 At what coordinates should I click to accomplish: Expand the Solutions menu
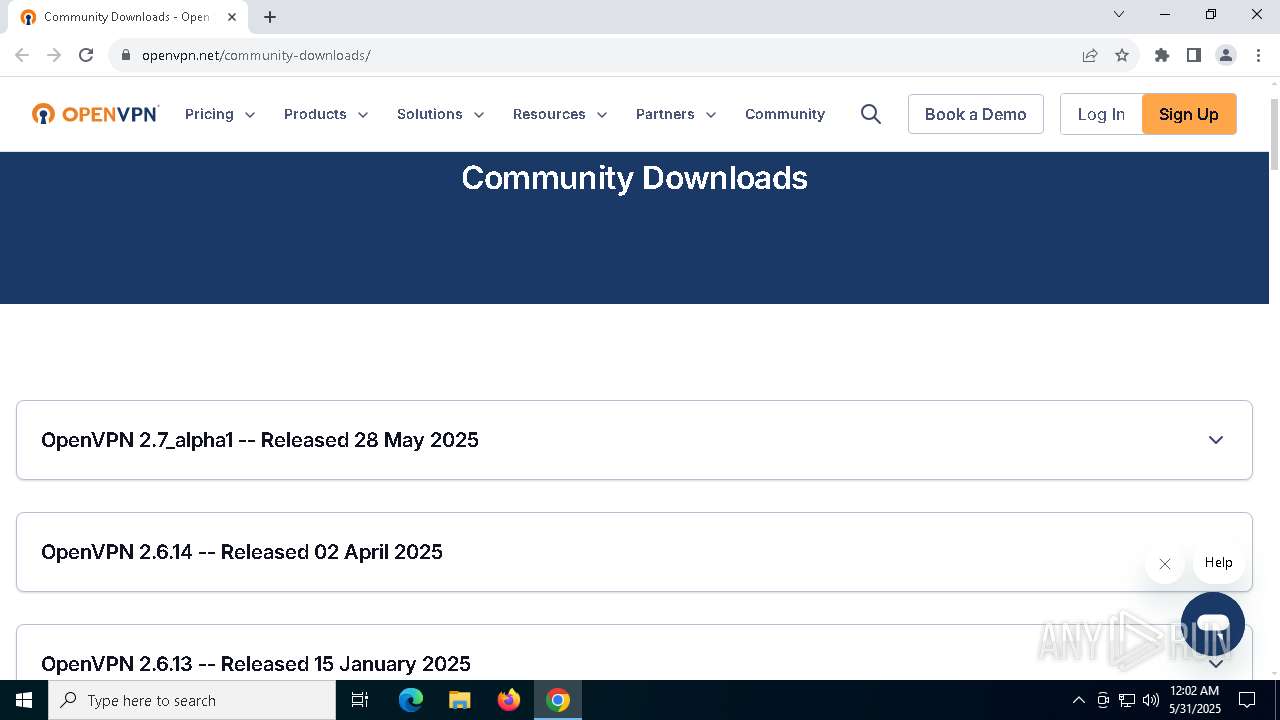(440, 114)
